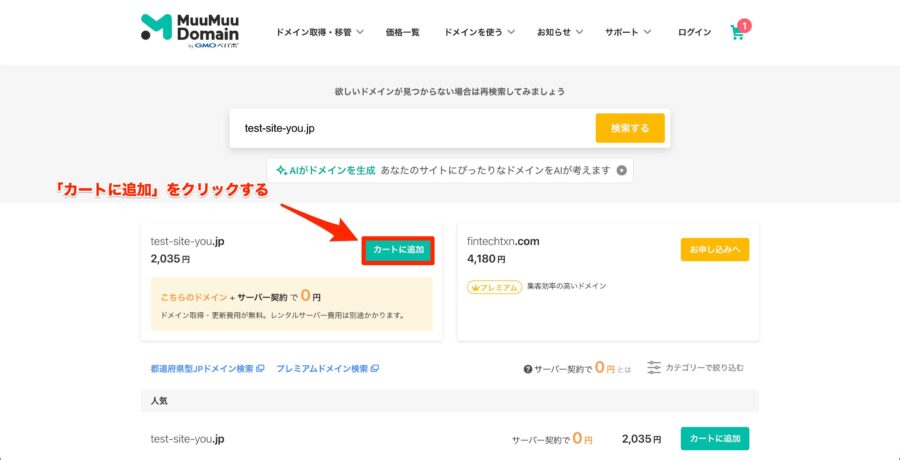Click the question mark help icon

(527, 369)
